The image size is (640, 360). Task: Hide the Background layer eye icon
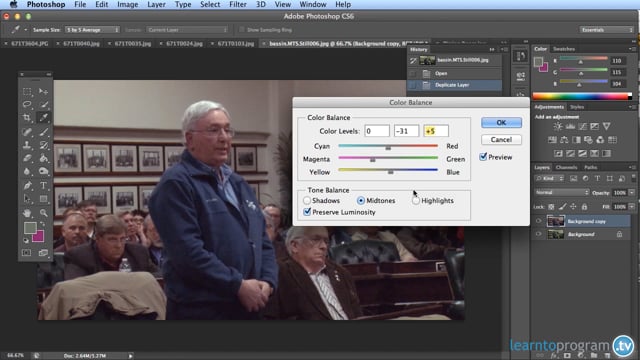(x=538, y=234)
